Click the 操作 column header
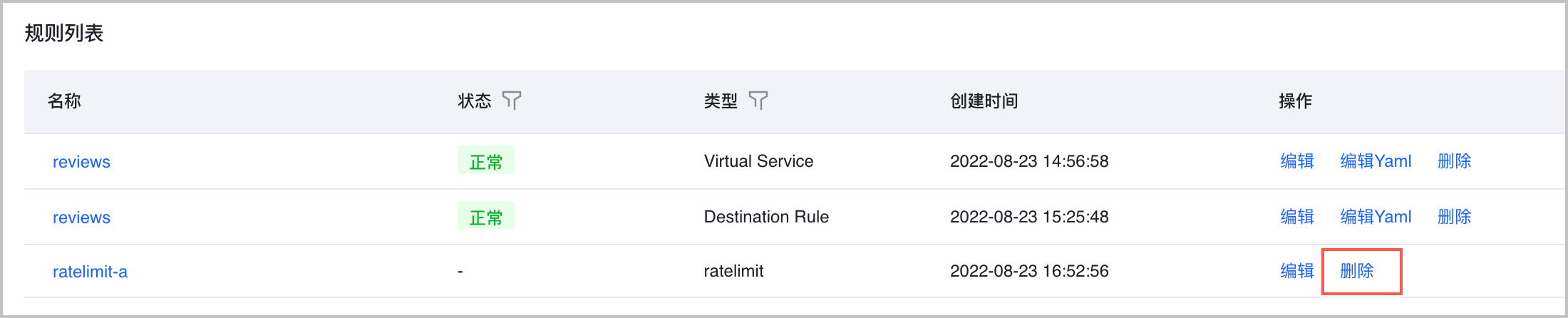1568x318 pixels. click(x=1295, y=101)
